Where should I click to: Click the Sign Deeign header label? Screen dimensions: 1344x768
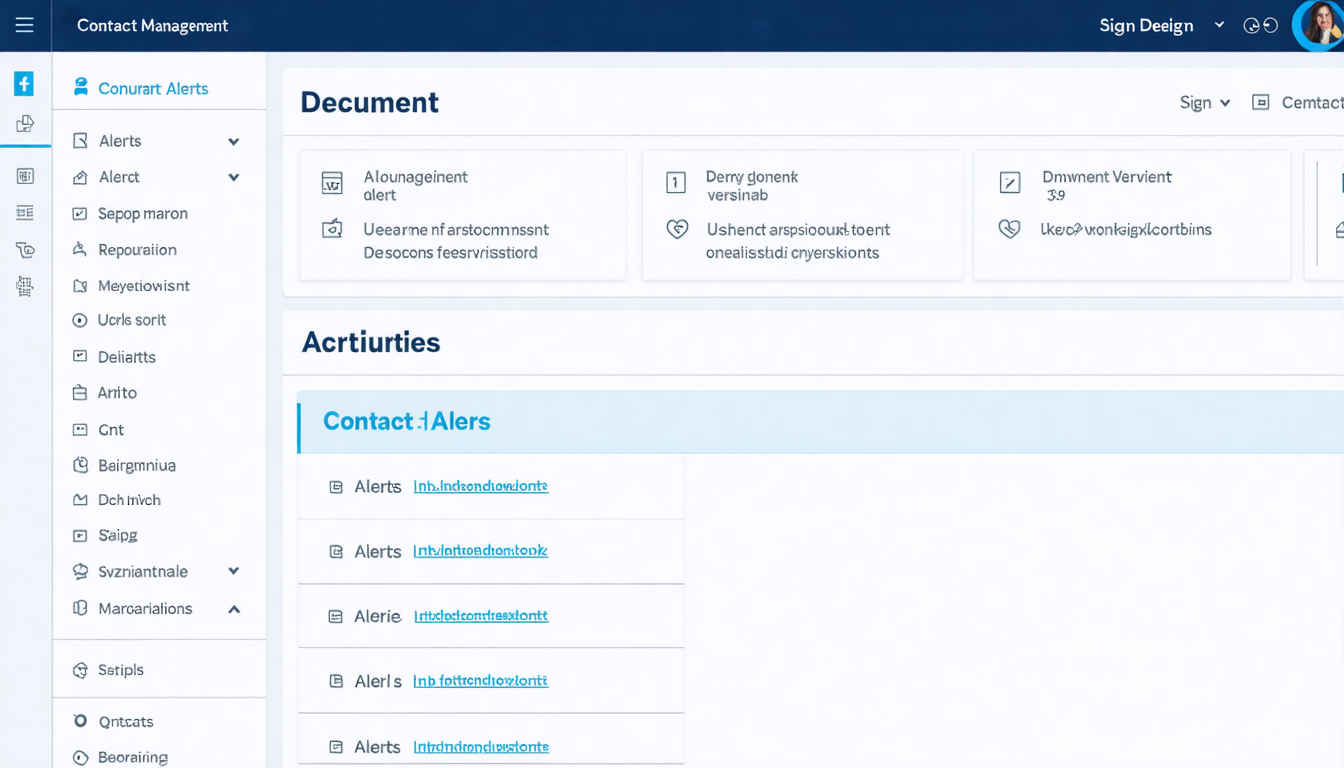click(x=1146, y=26)
